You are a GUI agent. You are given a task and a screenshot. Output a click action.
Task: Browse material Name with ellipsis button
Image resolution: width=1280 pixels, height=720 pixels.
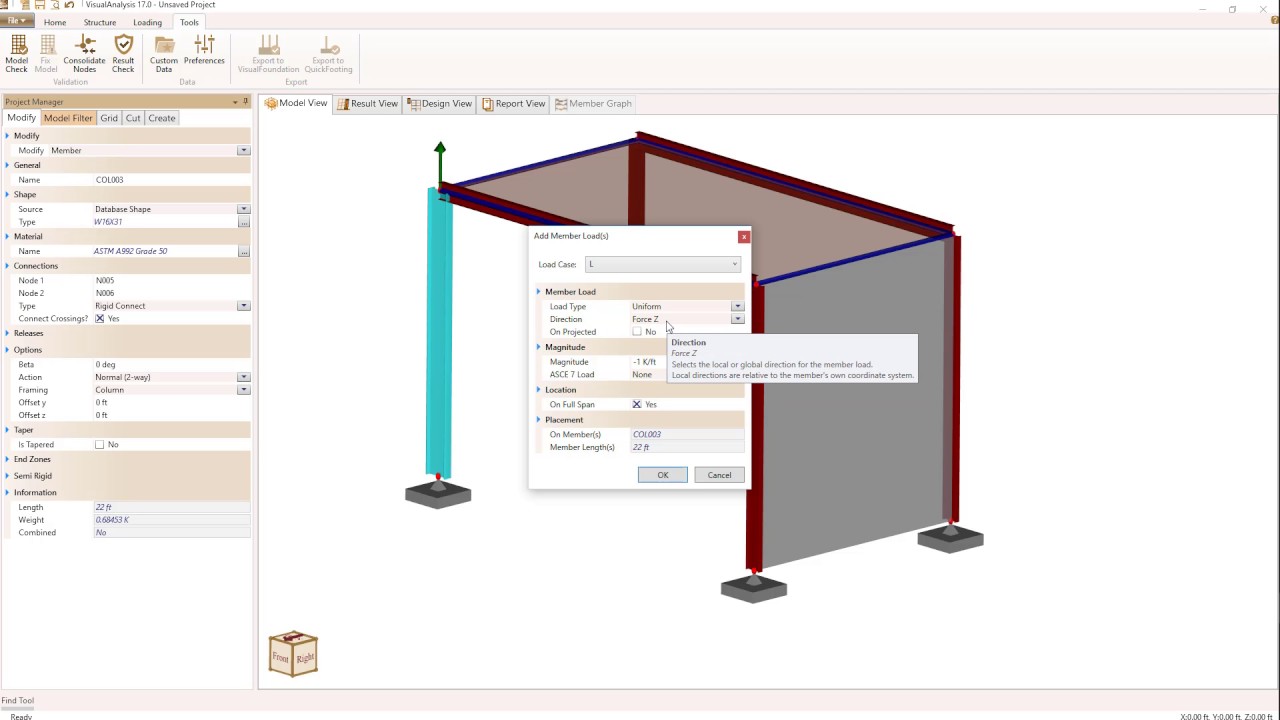[x=243, y=251]
